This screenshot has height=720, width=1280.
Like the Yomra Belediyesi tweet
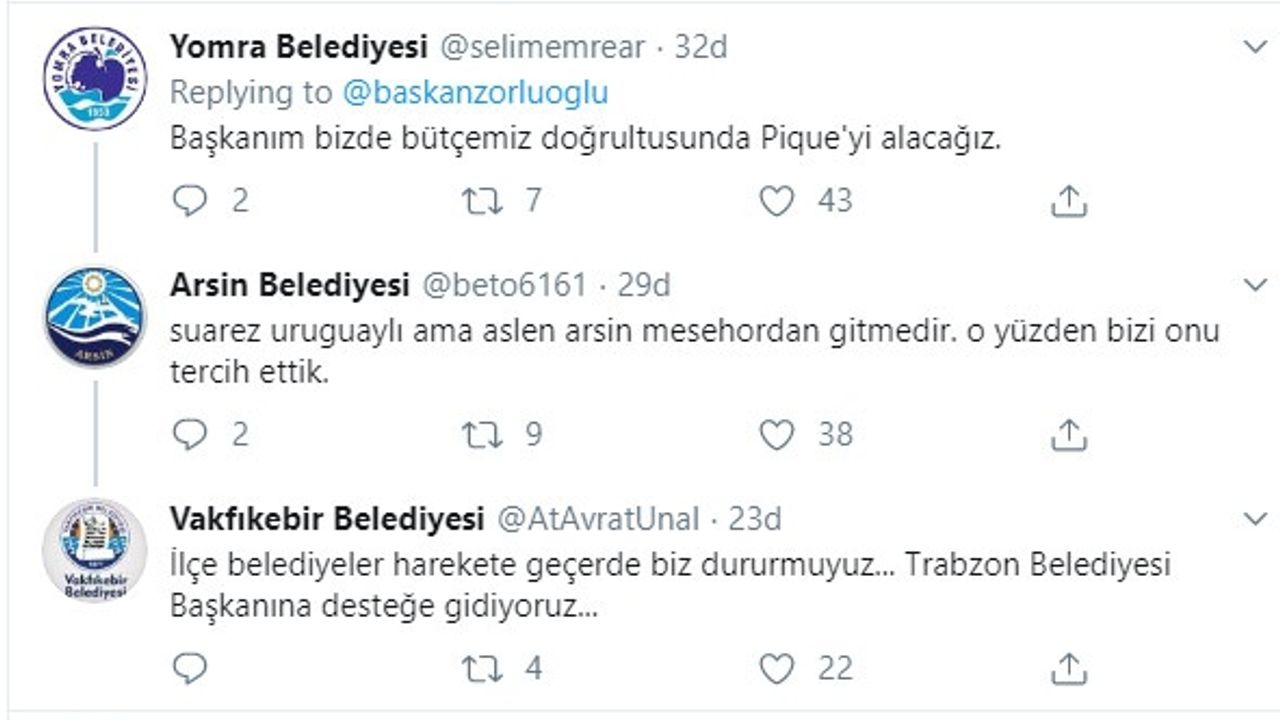tap(776, 201)
